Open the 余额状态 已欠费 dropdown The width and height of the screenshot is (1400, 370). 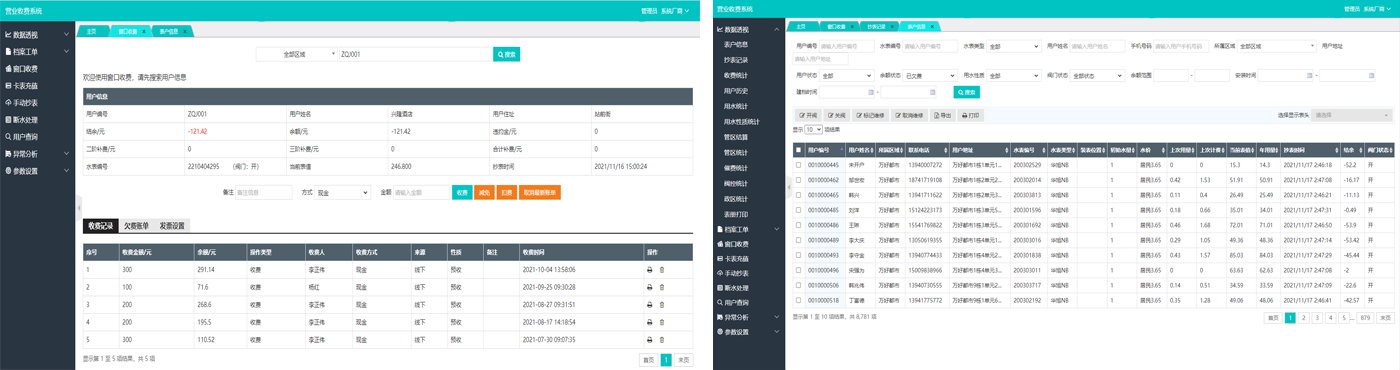coord(929,75)
